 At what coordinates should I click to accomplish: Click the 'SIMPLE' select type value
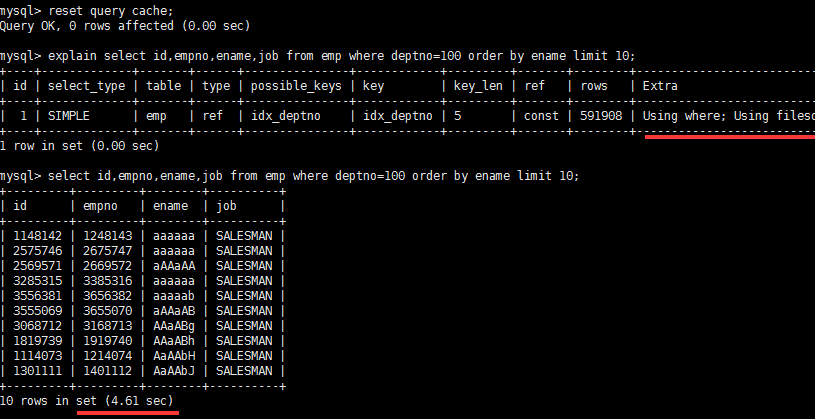pos(69,116)
